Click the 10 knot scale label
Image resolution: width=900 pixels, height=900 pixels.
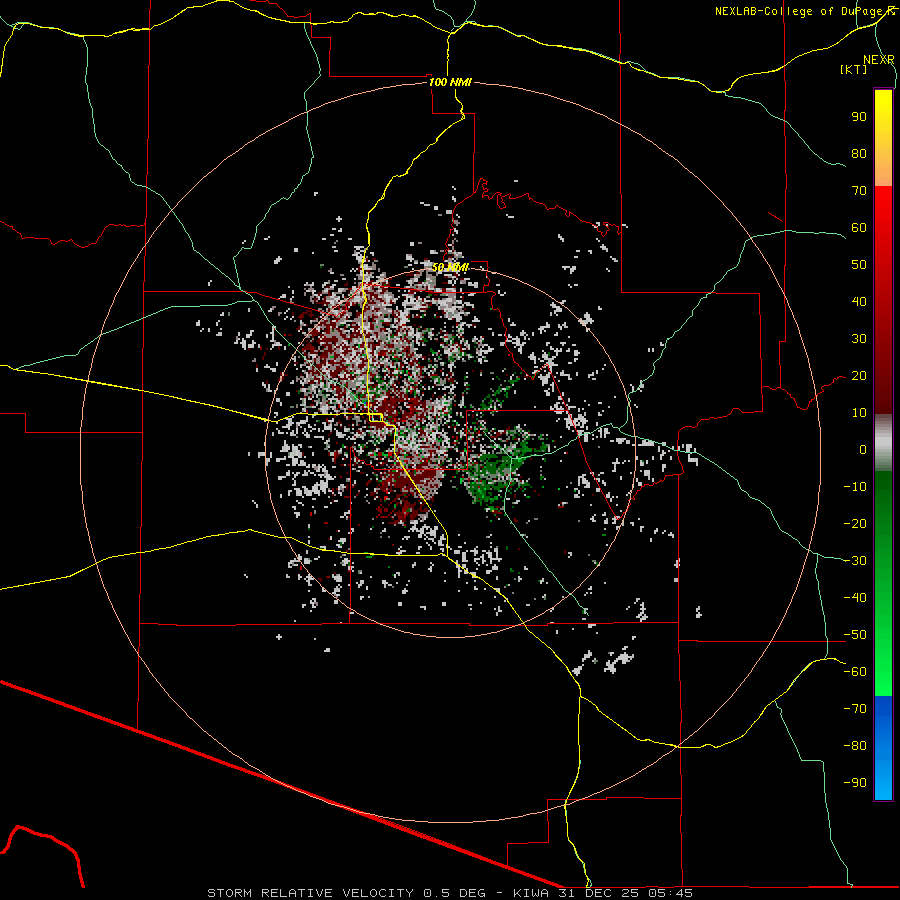pyautogui.click(x=859, y=413)
